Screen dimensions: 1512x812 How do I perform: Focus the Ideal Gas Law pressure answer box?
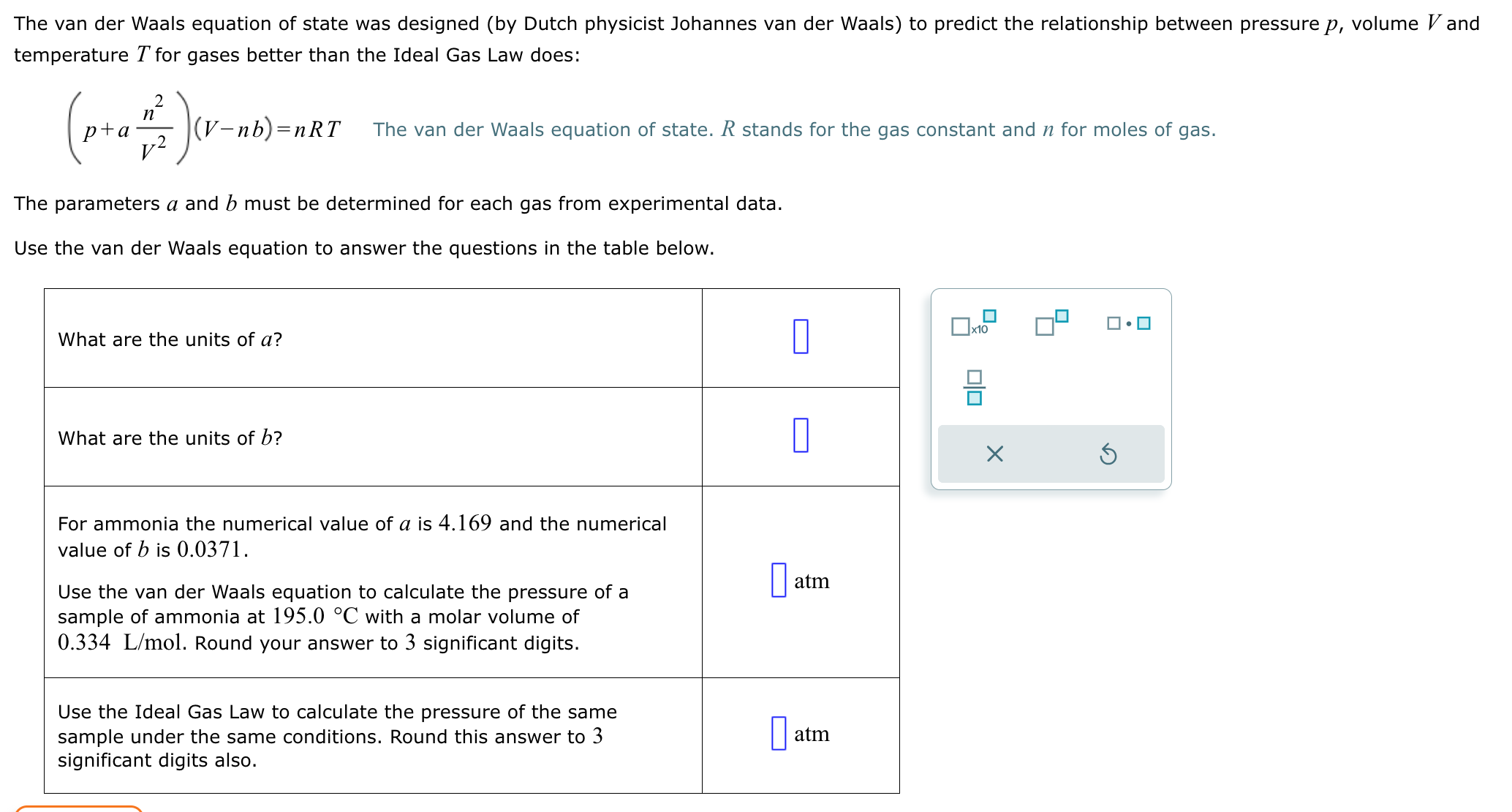pos(779,733)
